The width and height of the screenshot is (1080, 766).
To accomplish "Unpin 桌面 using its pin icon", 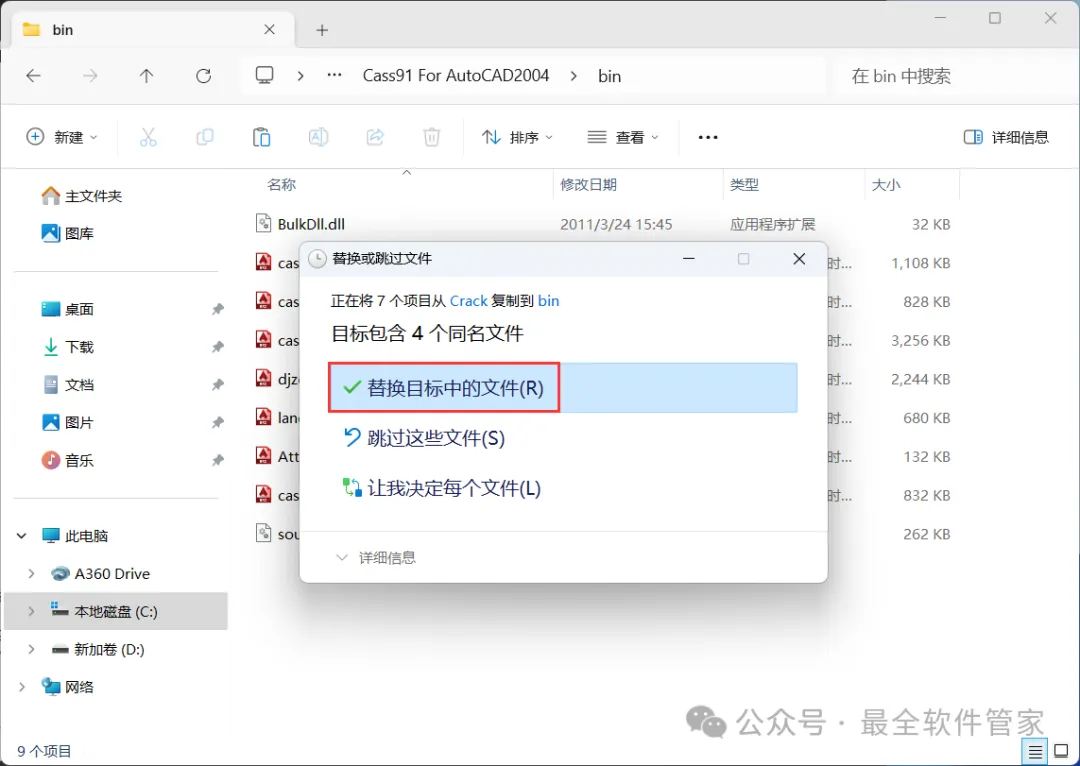I will pos(218,309).
